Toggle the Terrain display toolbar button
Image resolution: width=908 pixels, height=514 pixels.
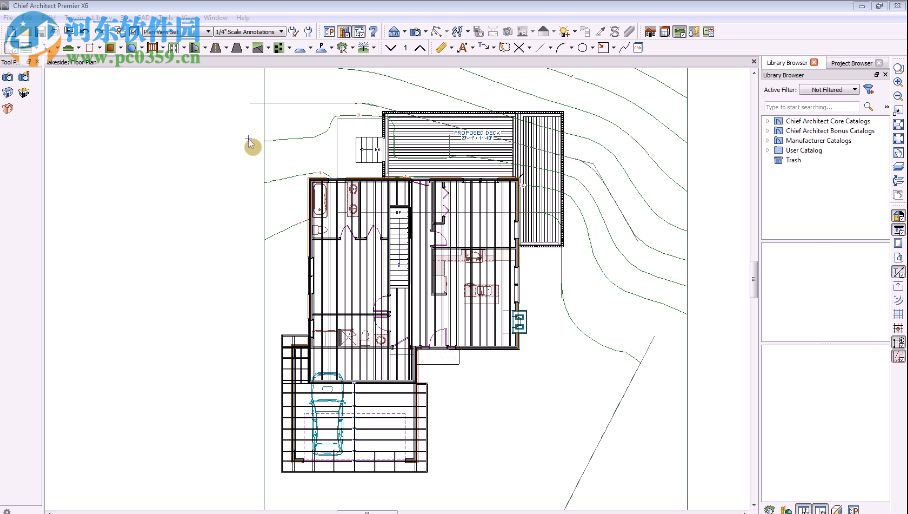(x=679, y=31)
